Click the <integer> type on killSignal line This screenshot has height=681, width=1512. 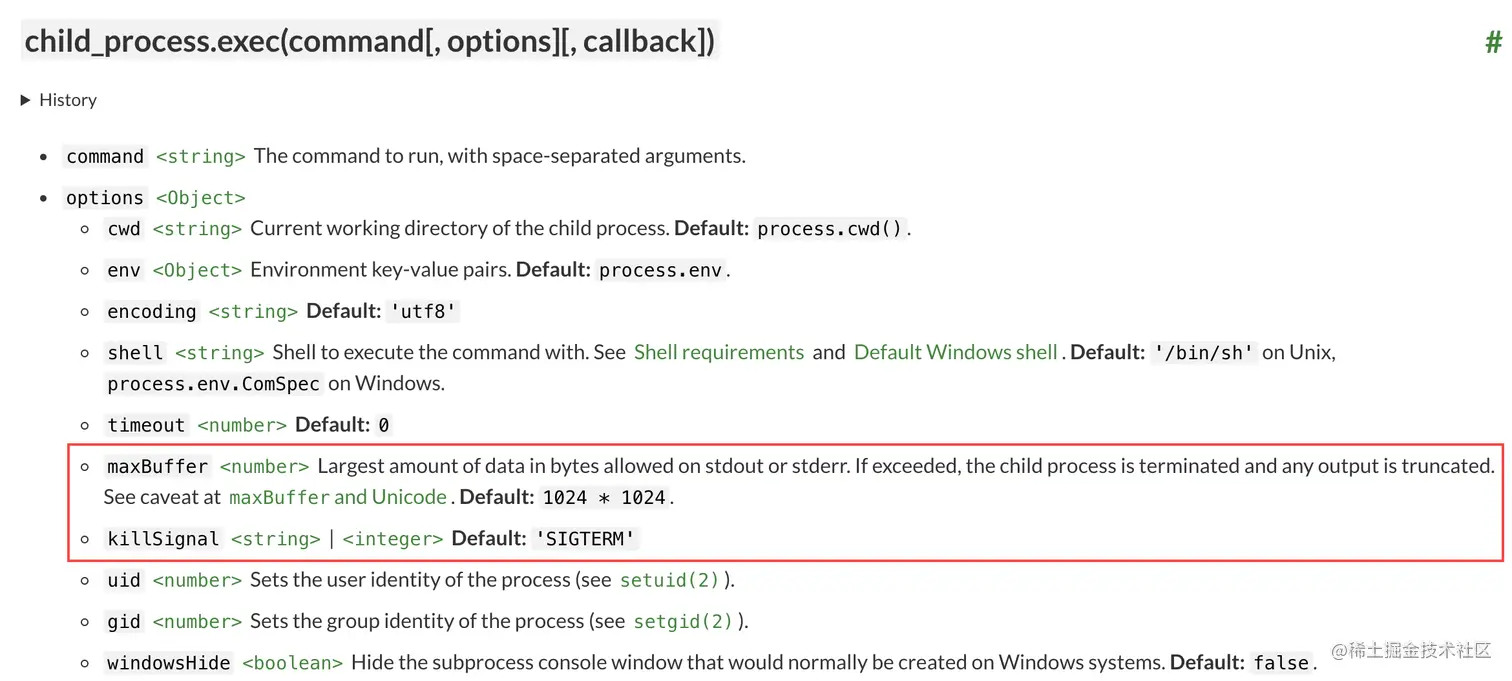(x=392, y=539)
